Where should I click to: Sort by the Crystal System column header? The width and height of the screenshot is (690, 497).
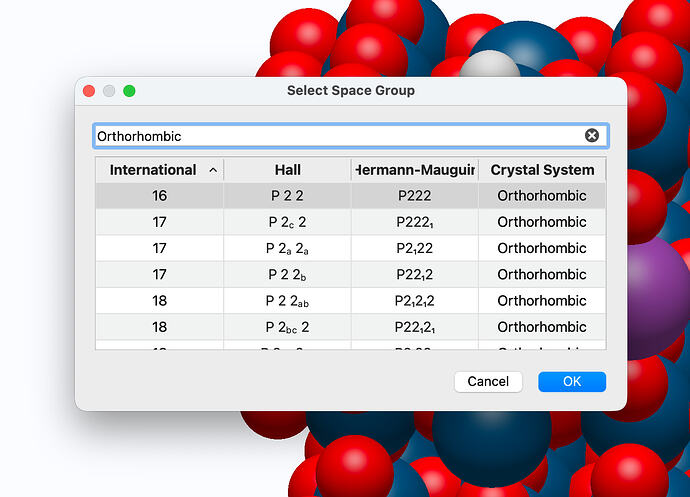click(542, 170)
